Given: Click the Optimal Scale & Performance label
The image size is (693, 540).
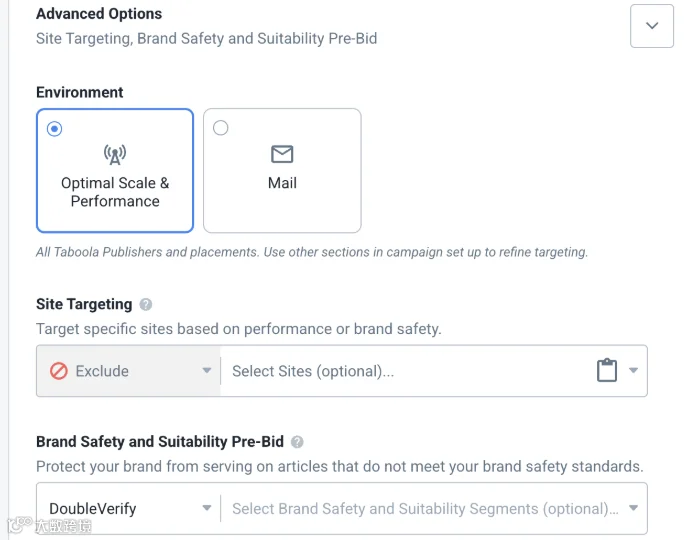Looking at the screenshot, I should 115,192.
